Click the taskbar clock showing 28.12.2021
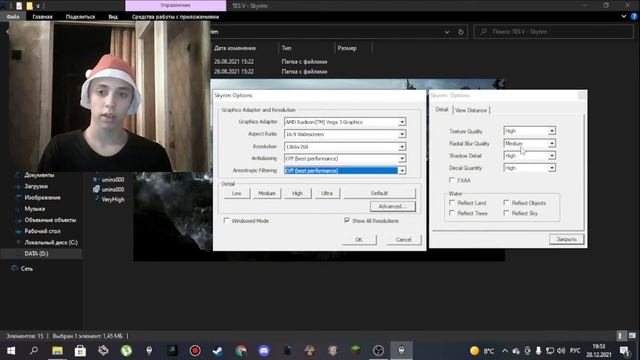The image size is (640, 360). tap(599, 351)
